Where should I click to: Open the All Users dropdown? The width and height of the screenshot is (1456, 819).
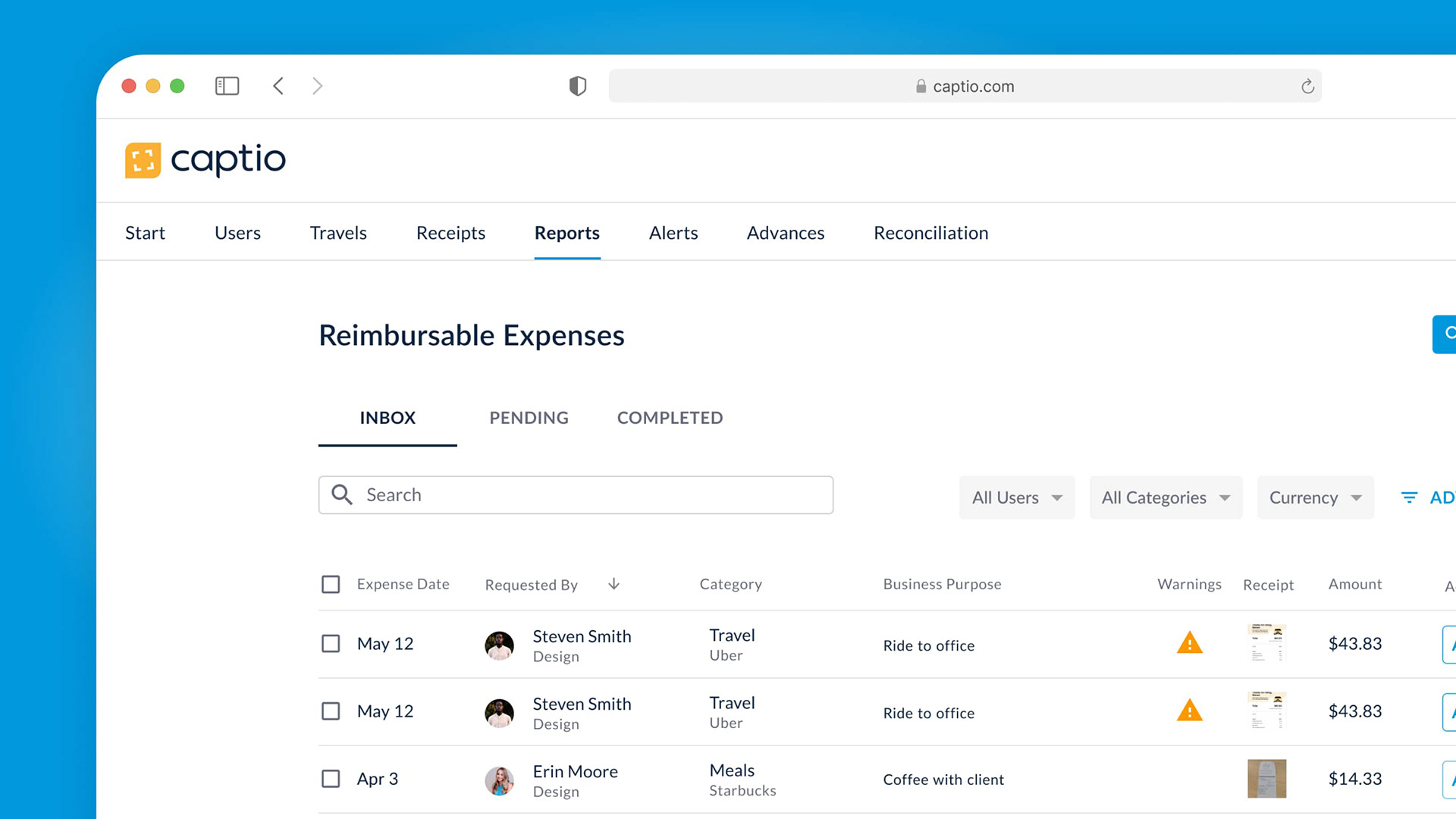click(1017, 497)
